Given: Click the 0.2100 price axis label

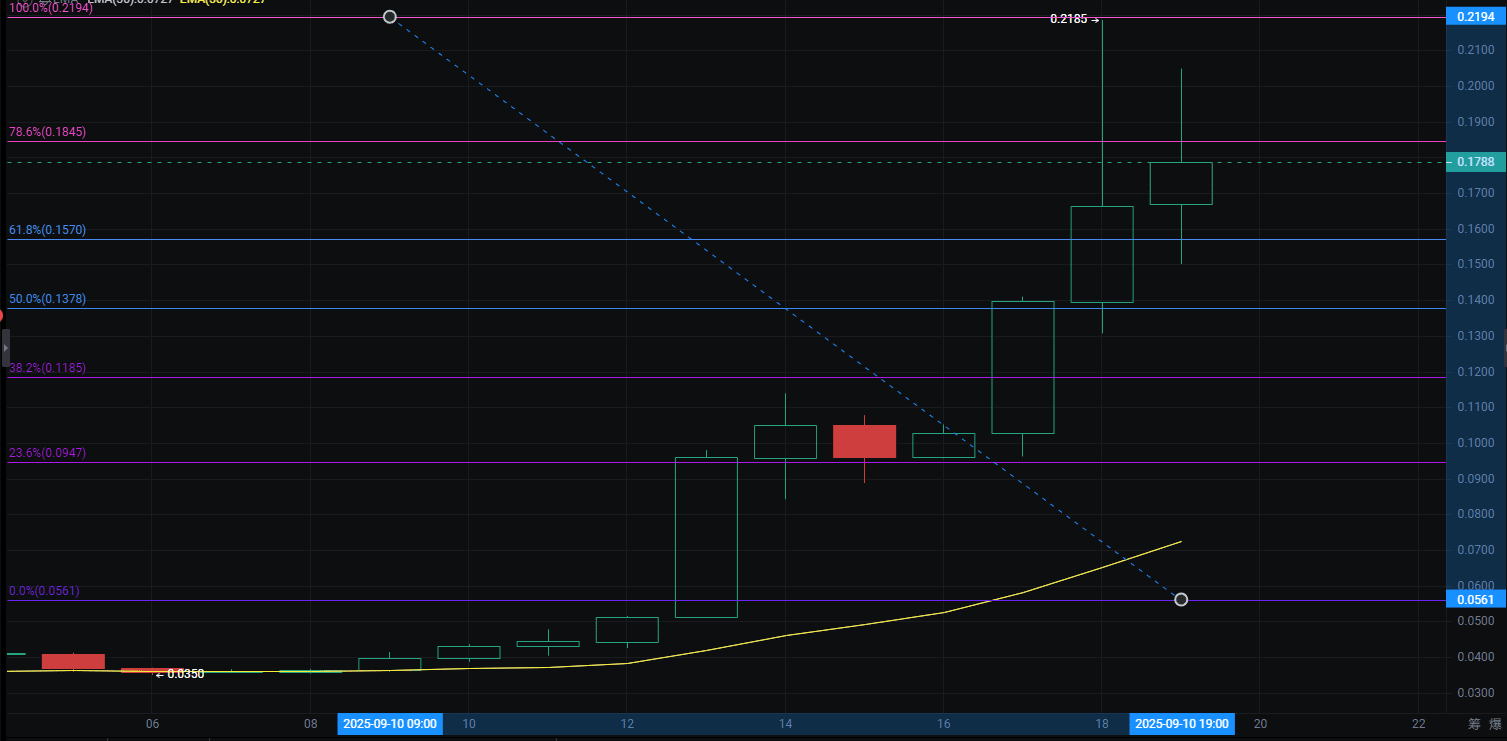Looking at the screenshot, I should click(1477, 50).
